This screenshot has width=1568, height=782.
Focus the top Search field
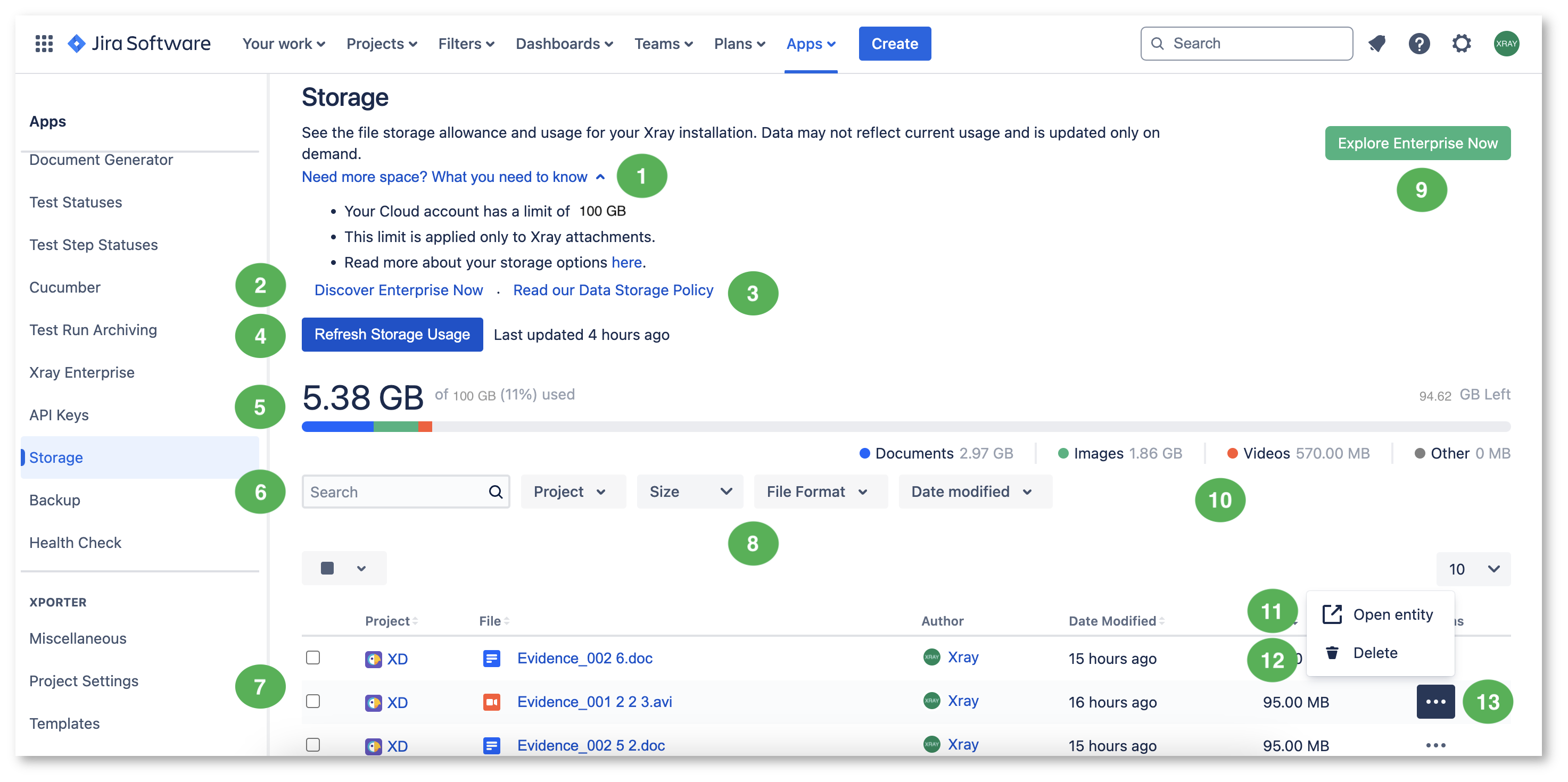(x=1247, y=43)
